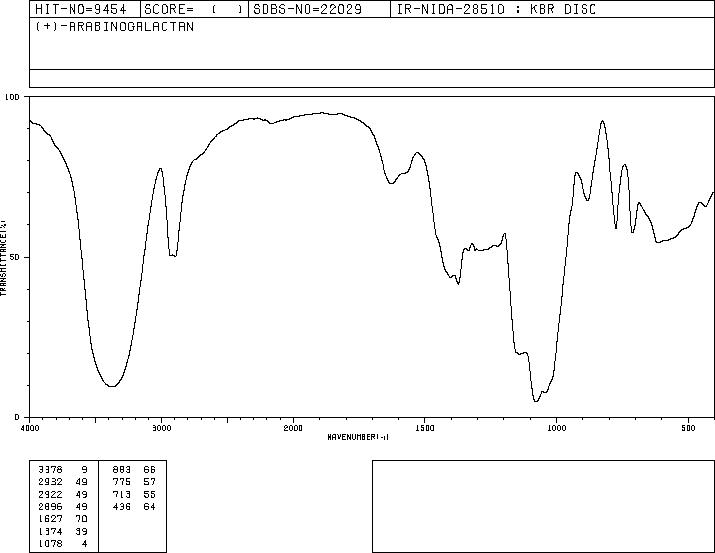Image resolution: width=715 pixels, height=553 pixels.
Task: Click the broad O-H absorption minimum near 3378
Action: point(112,386)
